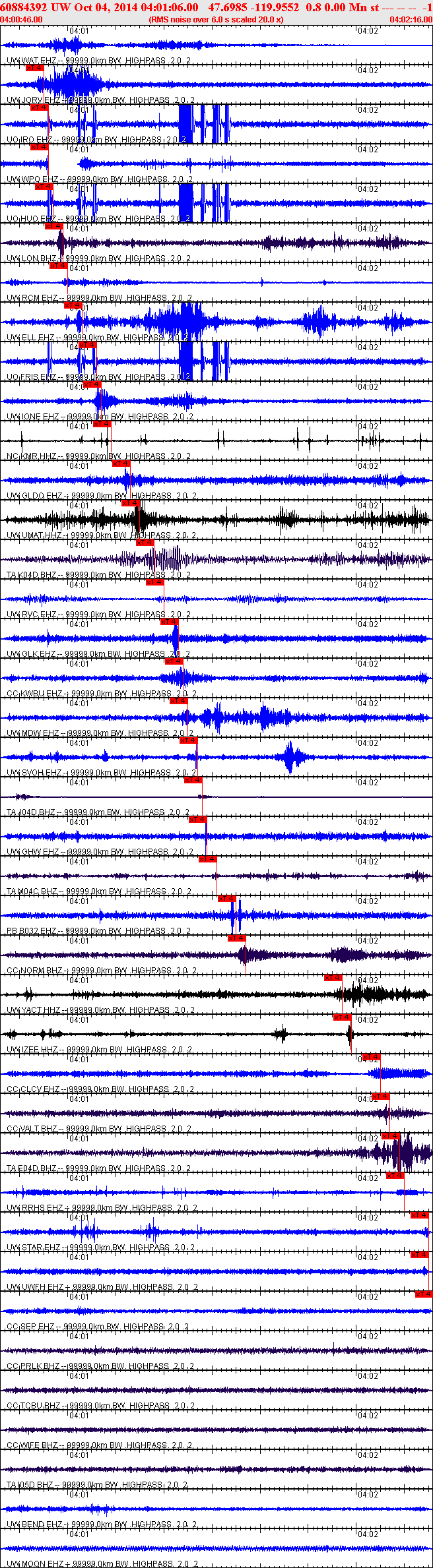This screenshot has height=1568, width=433.
Task: Select the UW JORV EHZ station label
Action: point(100,100)
